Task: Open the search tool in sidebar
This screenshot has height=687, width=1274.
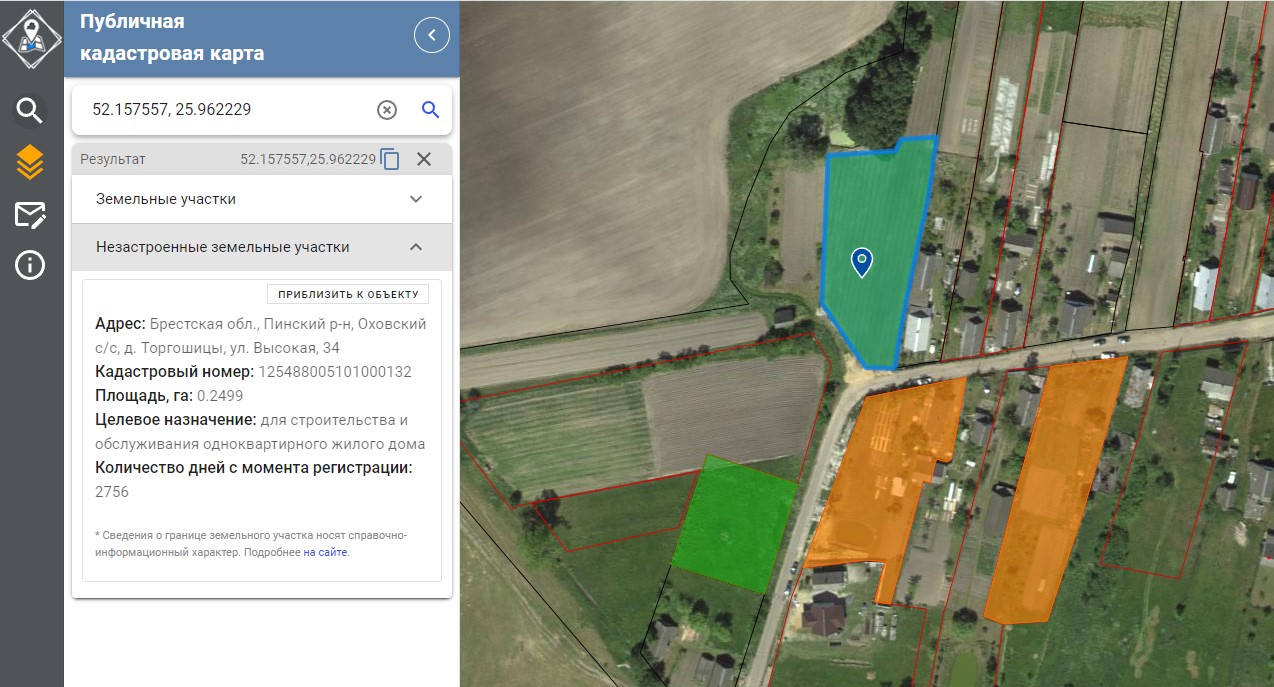Action: coord(30,110)
